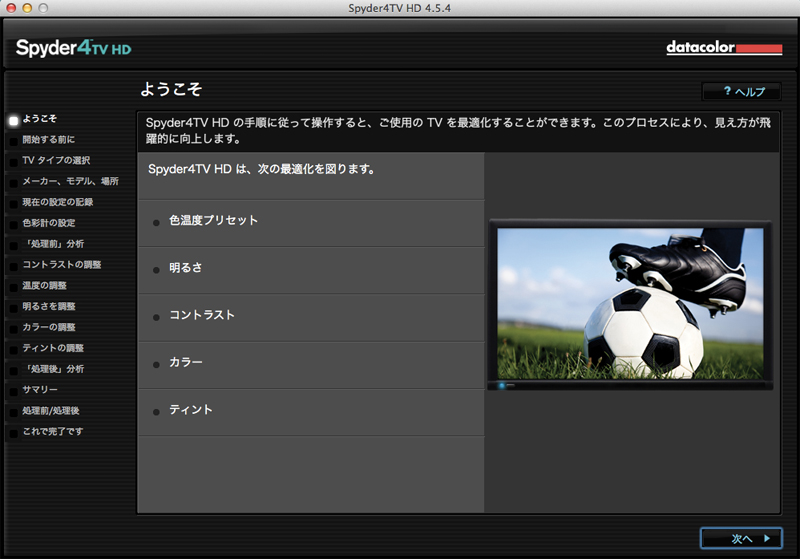800x559 pixels.
Task: Select 開始する前に step in sidebar
Action: pyautogui.click(x=48, y=139)
